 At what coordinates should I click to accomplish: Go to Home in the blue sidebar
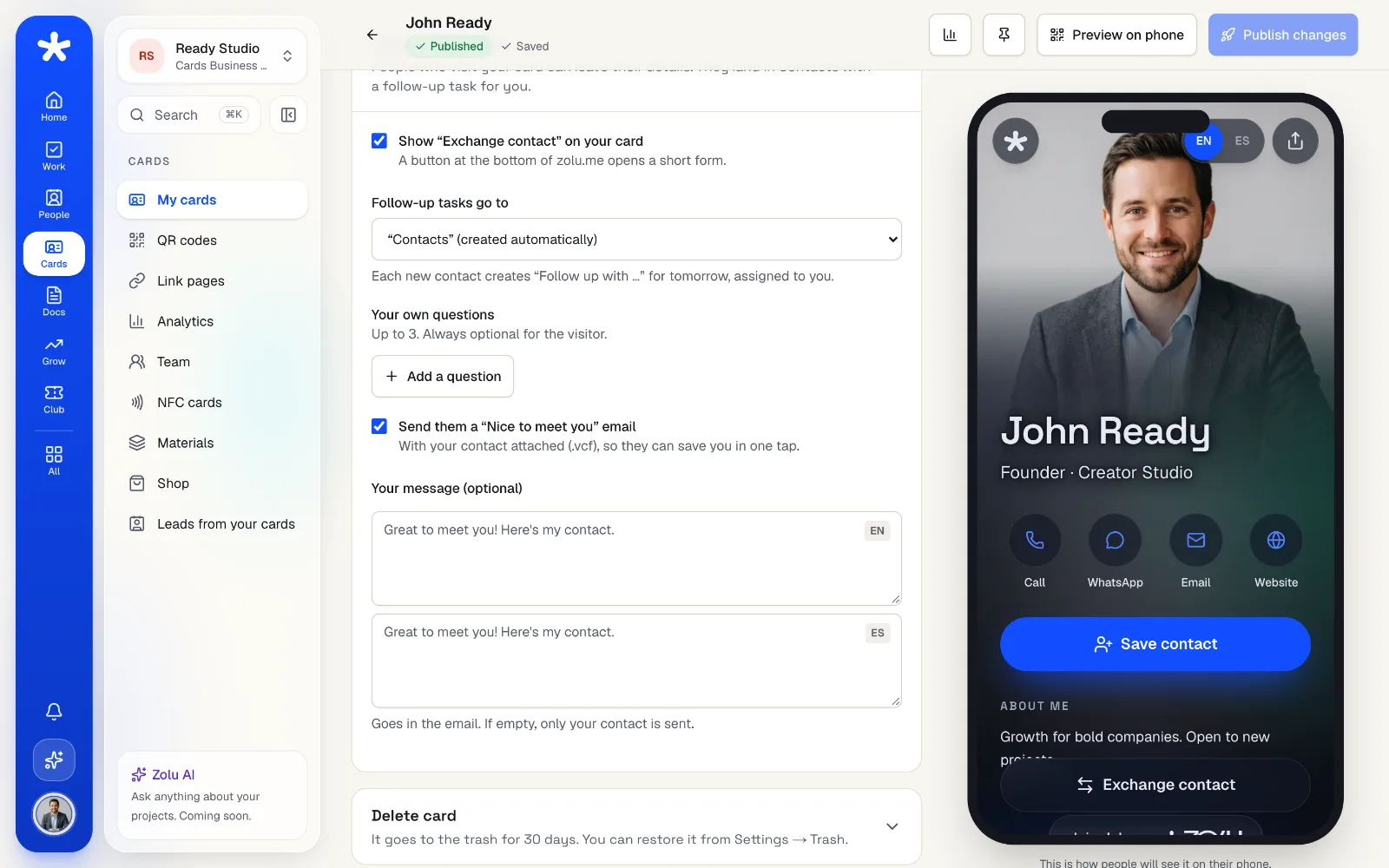pyautogui.click(x=54, y=106)
